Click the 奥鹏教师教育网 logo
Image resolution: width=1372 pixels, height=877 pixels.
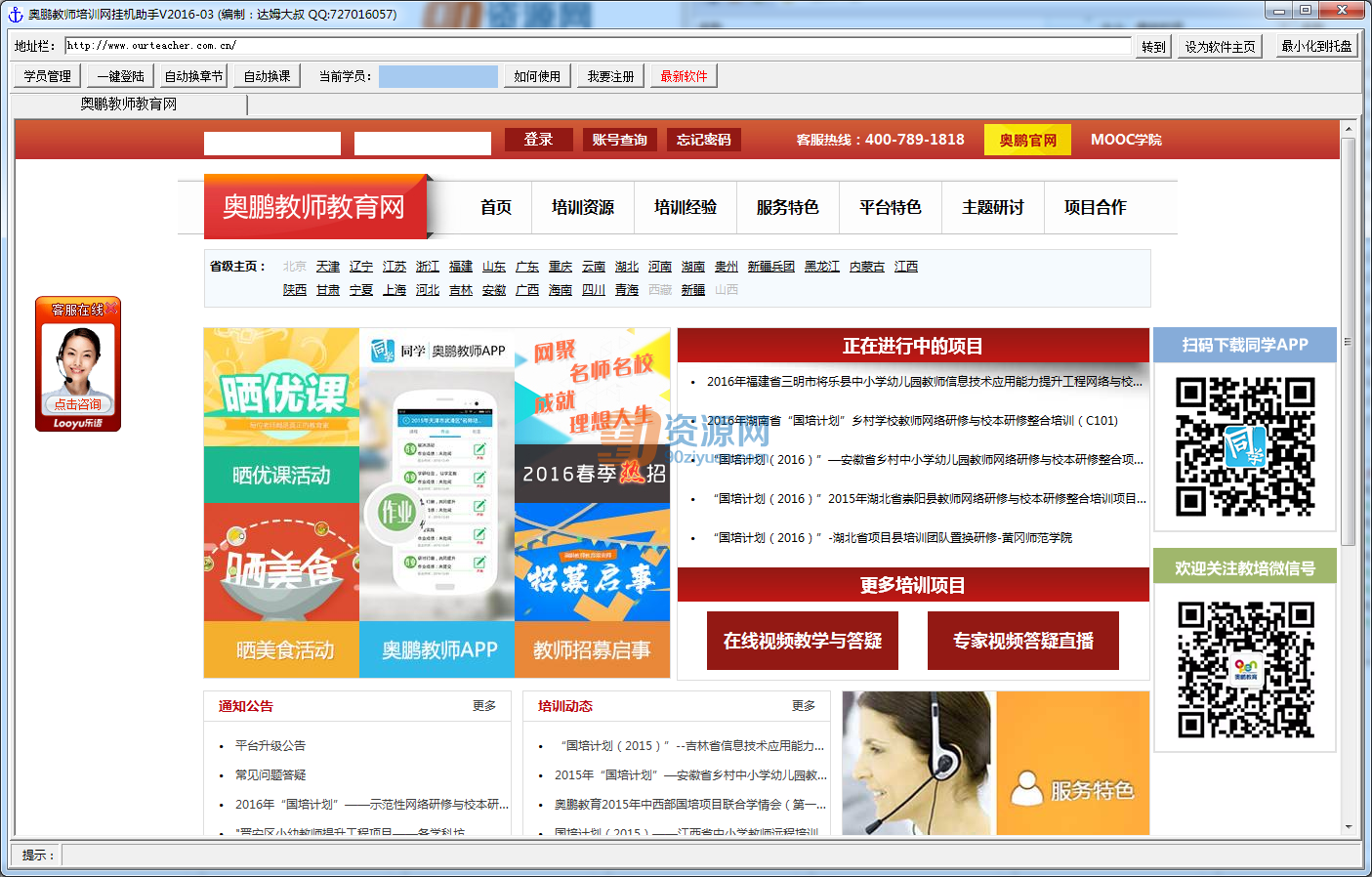315,206
